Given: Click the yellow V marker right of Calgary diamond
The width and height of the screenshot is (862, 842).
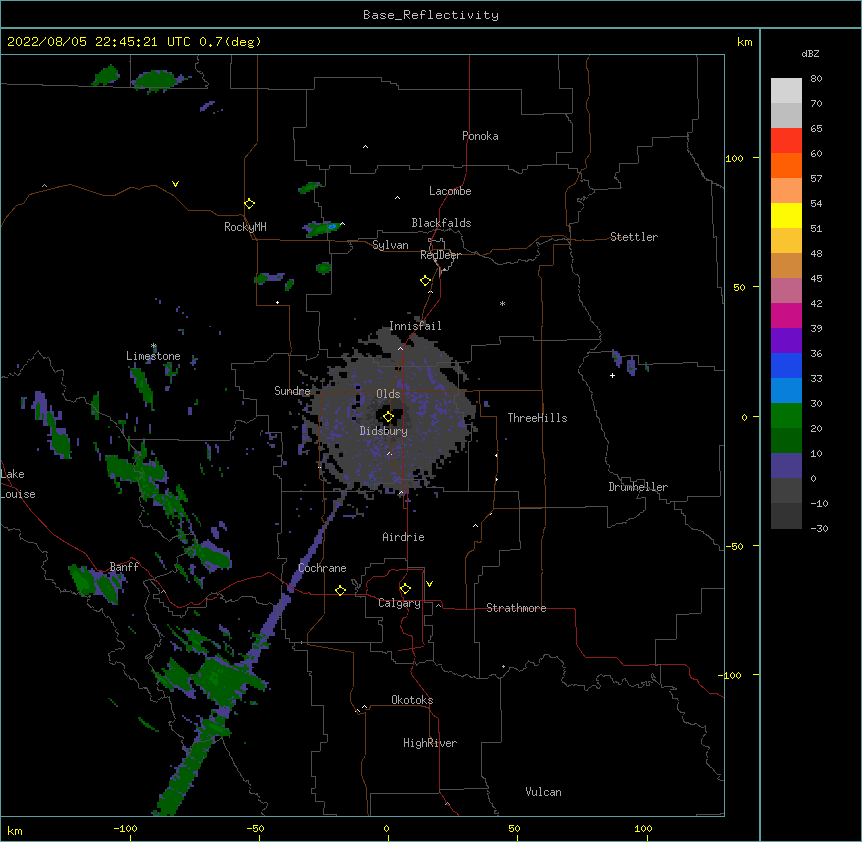Looking at the screenshot, I should click(x=429, y=584).
